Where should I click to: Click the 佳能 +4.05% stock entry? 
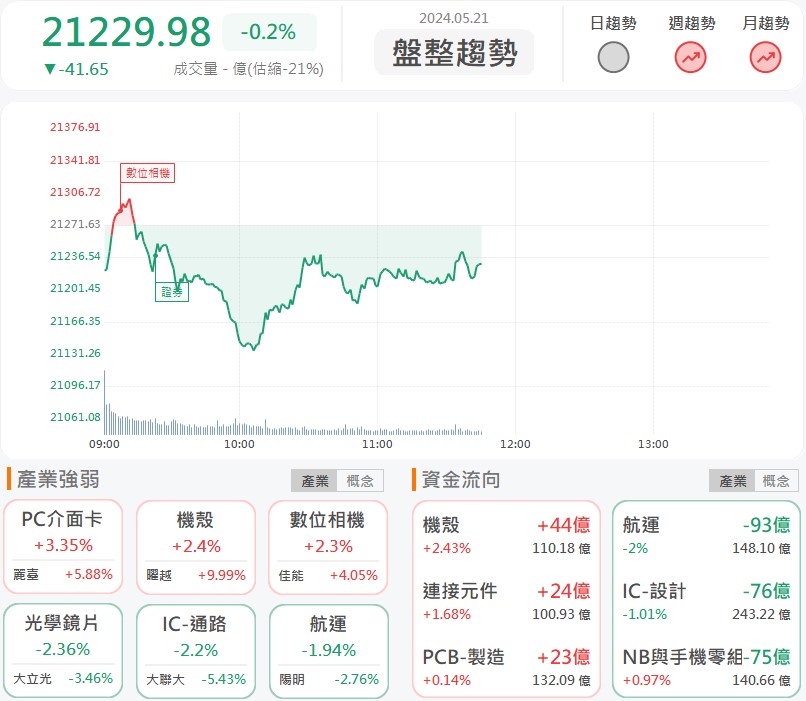coord(328,575)
